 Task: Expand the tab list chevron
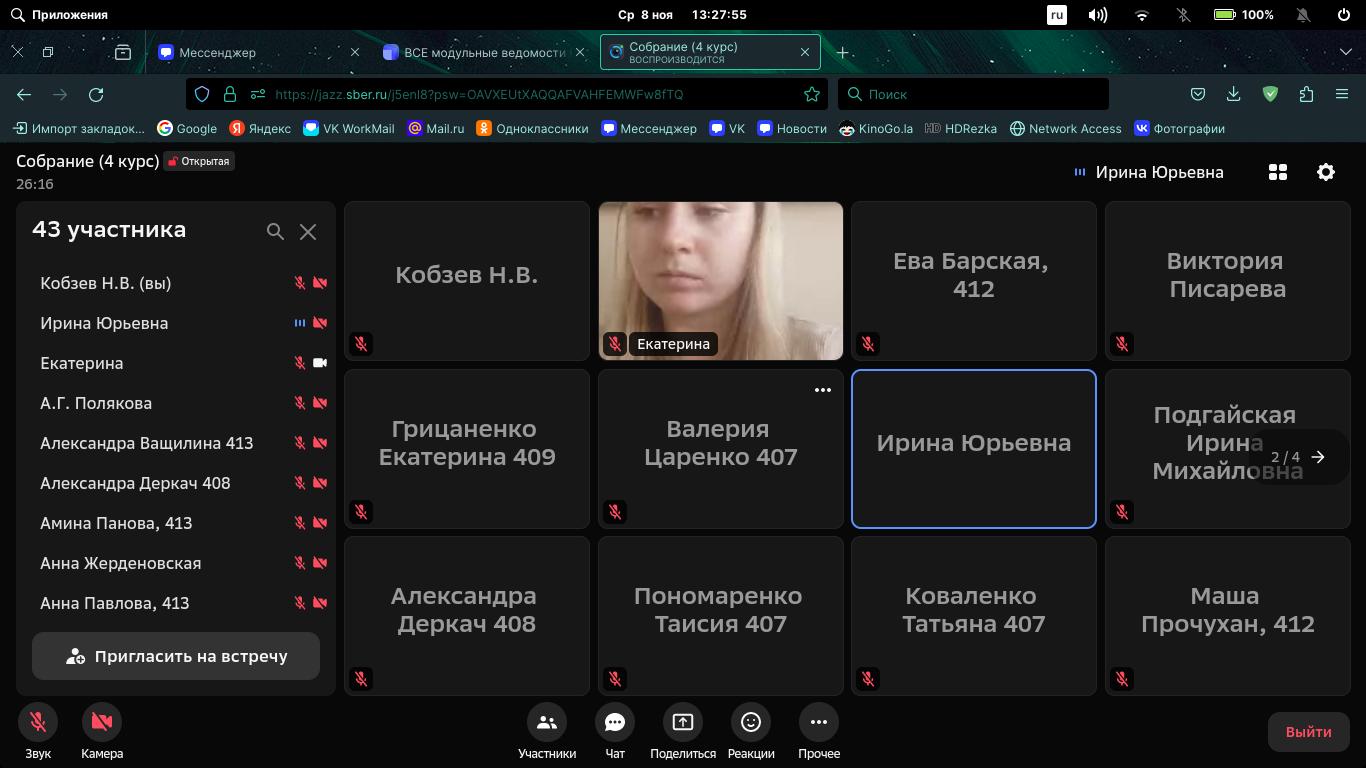click(1346, 52)
